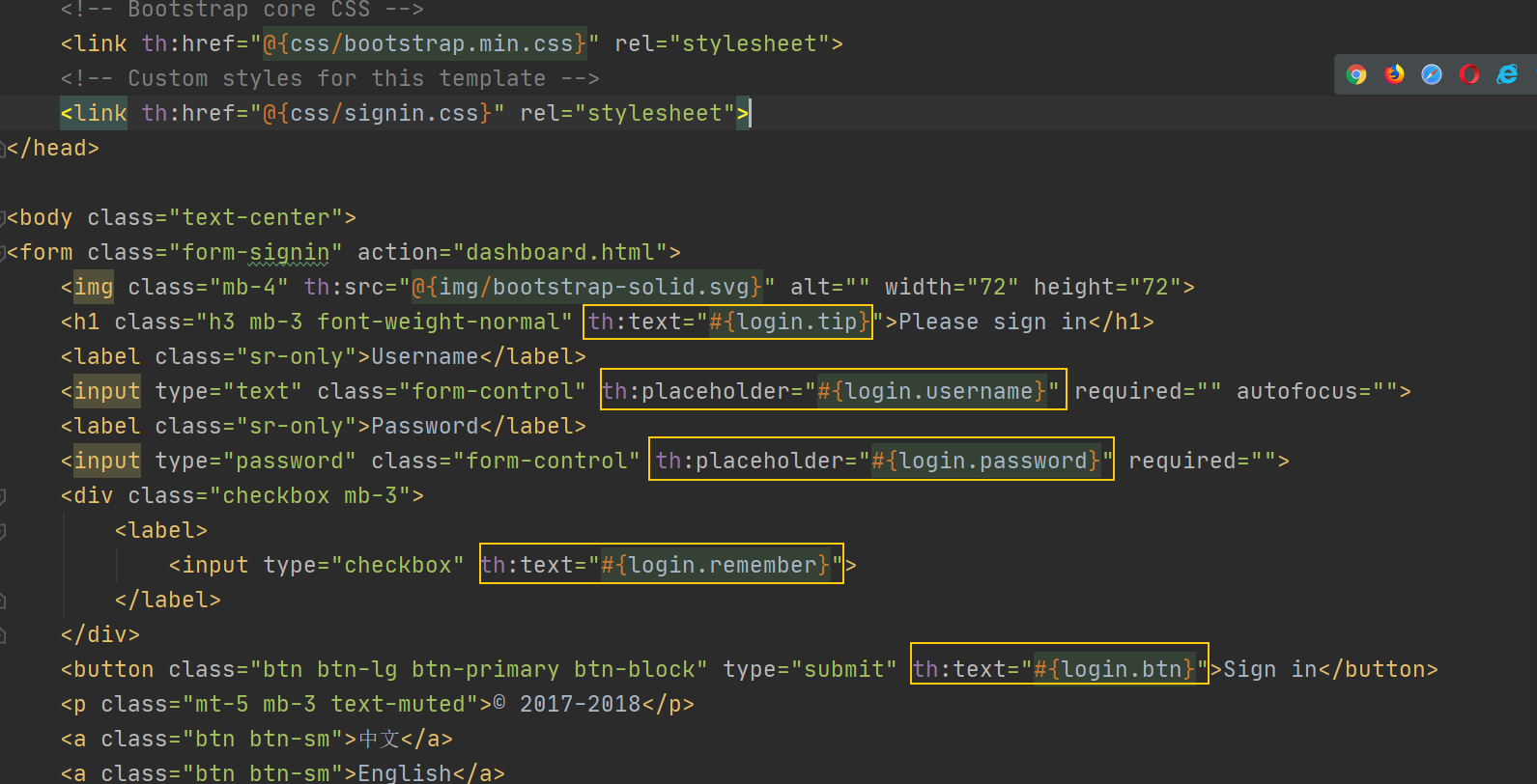Collapse the form tag fold marker
The width and height of the screenshot is (1537, 784).
(3, 253)
